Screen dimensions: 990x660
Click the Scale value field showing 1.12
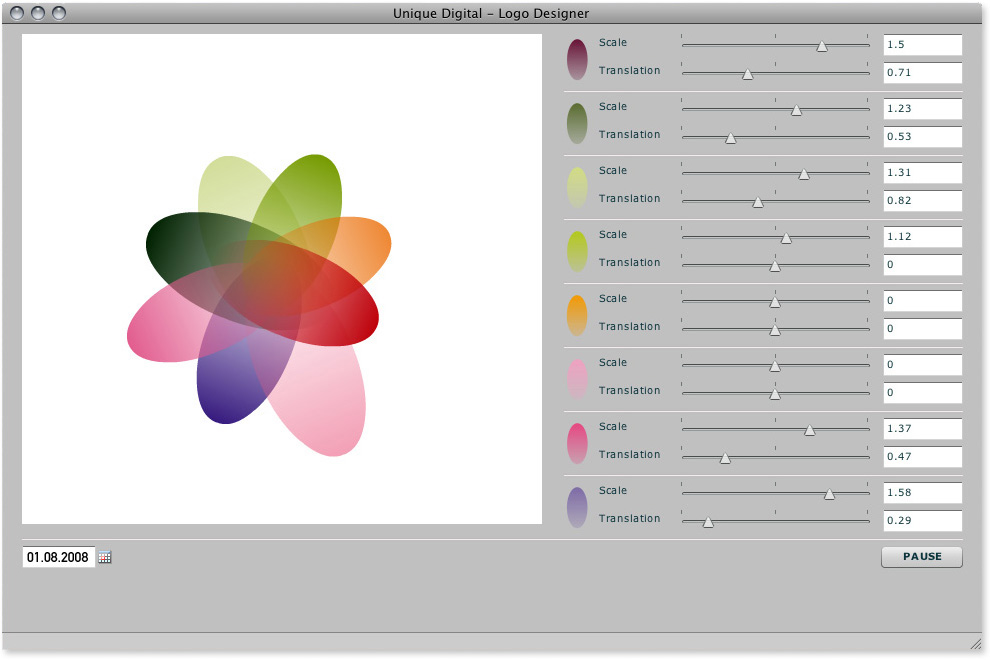[x=921, y=237]
